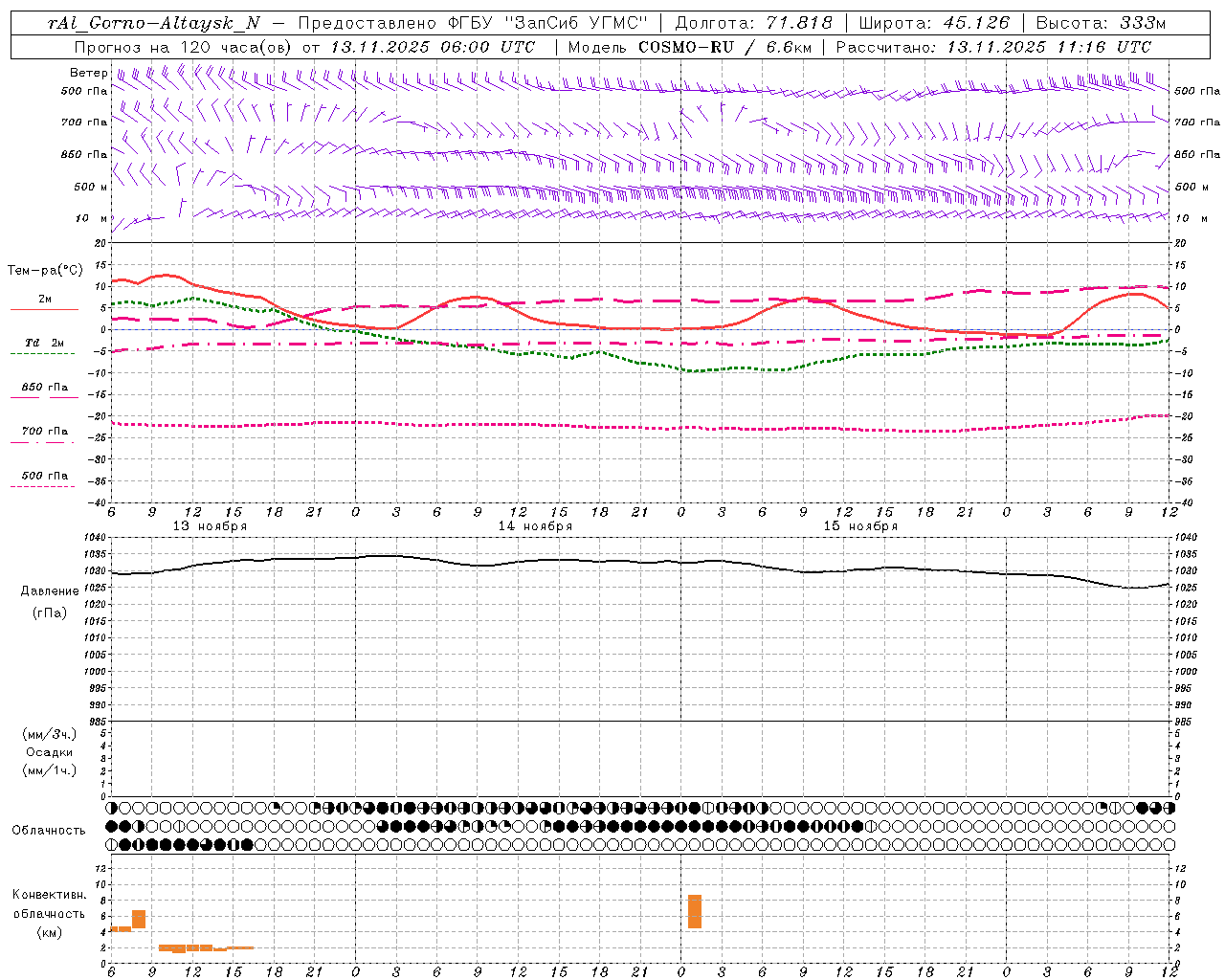The height and width of the screenshot is (980, 1225).
Task: Select the 'Прогноз на 120 часа(ов)' forecast text
Action: pos(185,47)
